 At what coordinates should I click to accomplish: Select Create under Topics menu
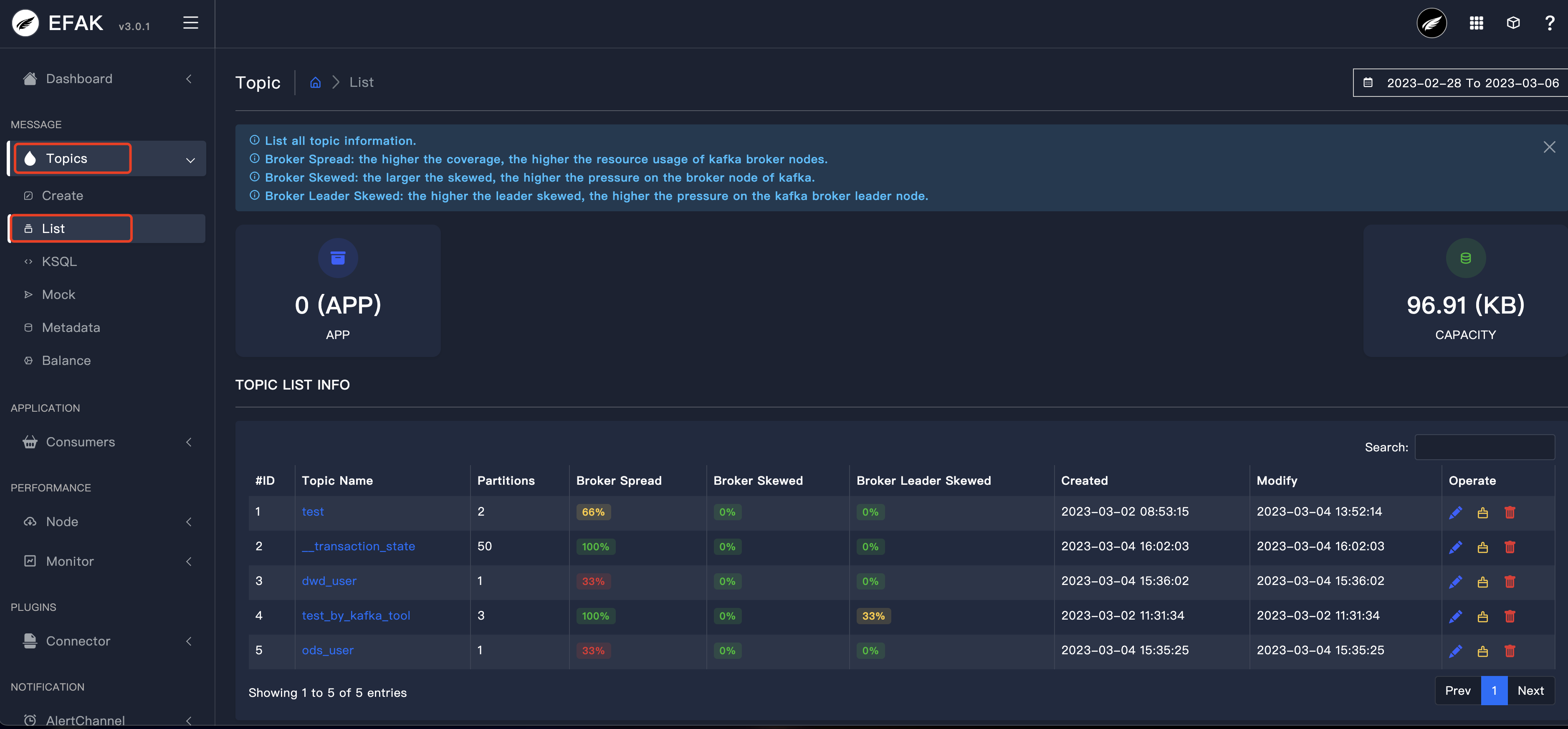coord(62,195)
